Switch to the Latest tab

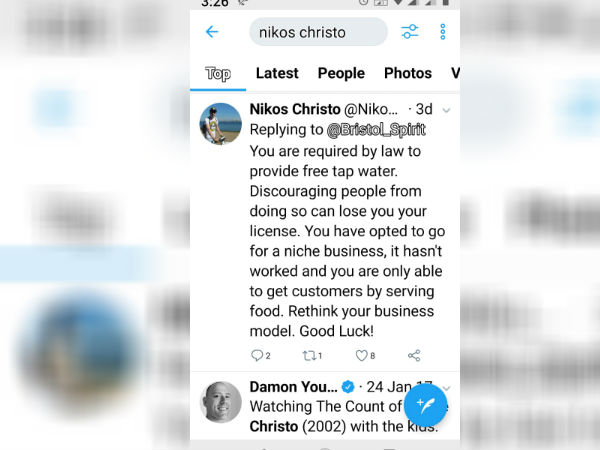[277, 73]
